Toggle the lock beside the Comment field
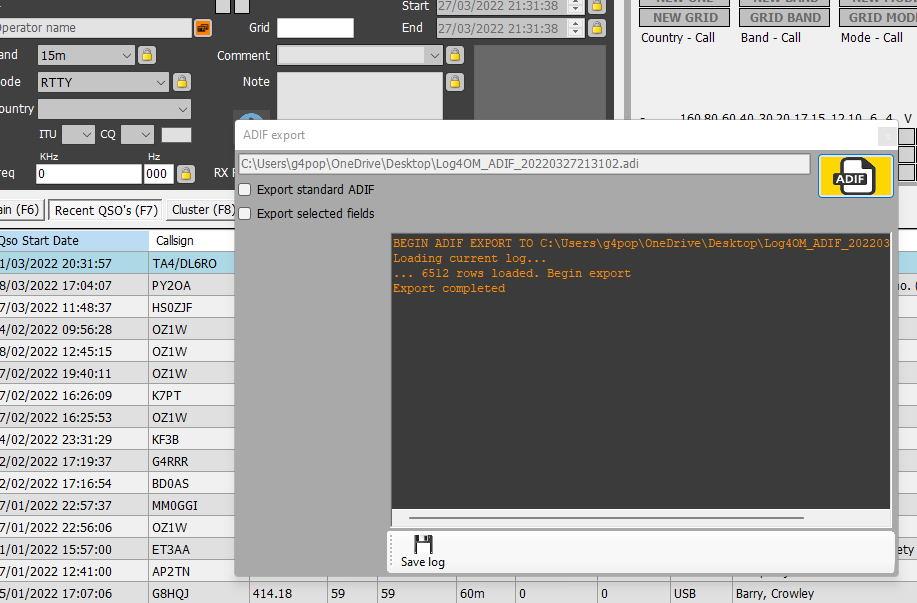Image resolution: width=917 pixels, height=603 pixels. [455, 55]
